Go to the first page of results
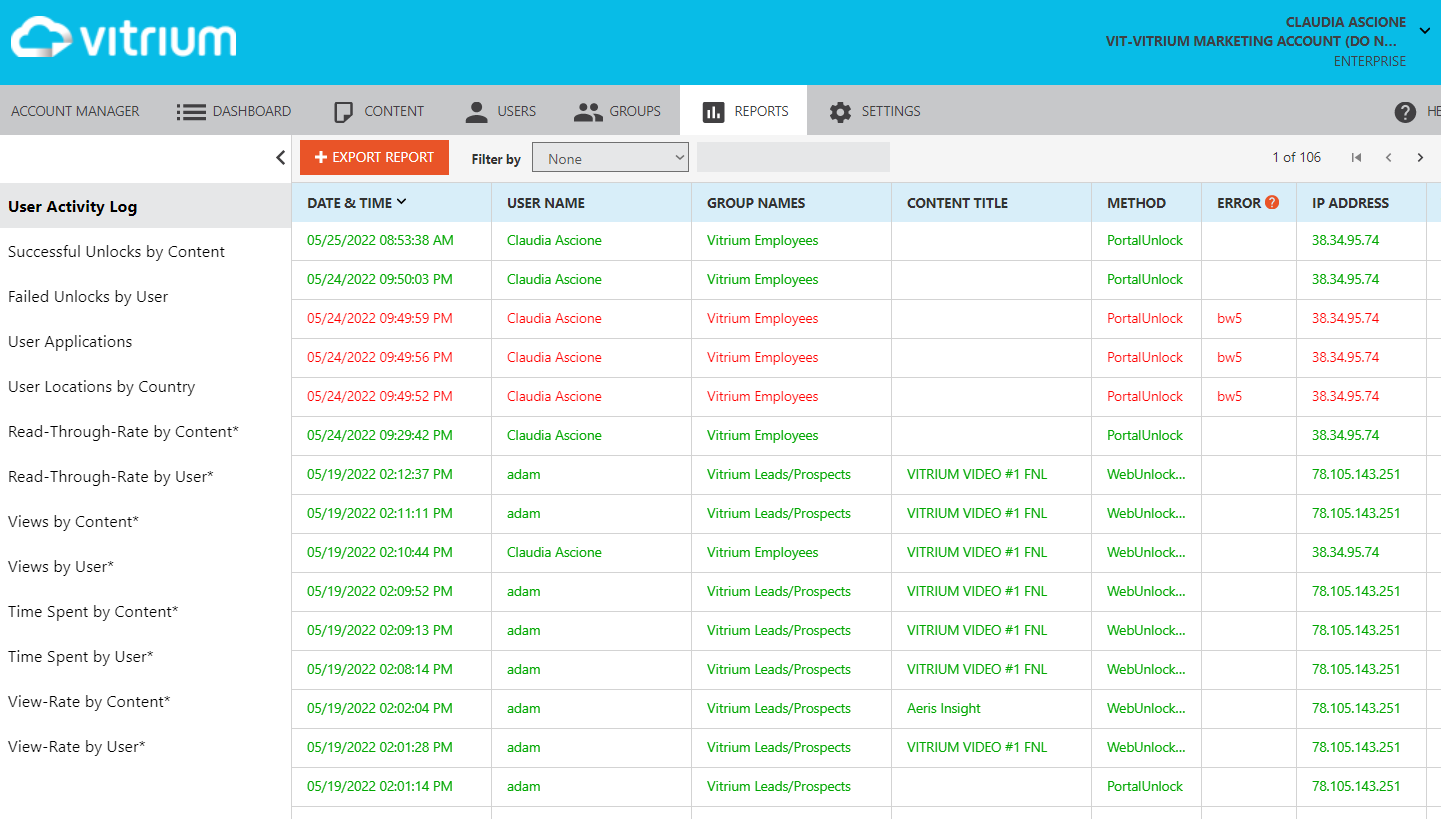The height and width of the screenshot is (819, 1441). pyautogui.click(x=1356, y=158)
